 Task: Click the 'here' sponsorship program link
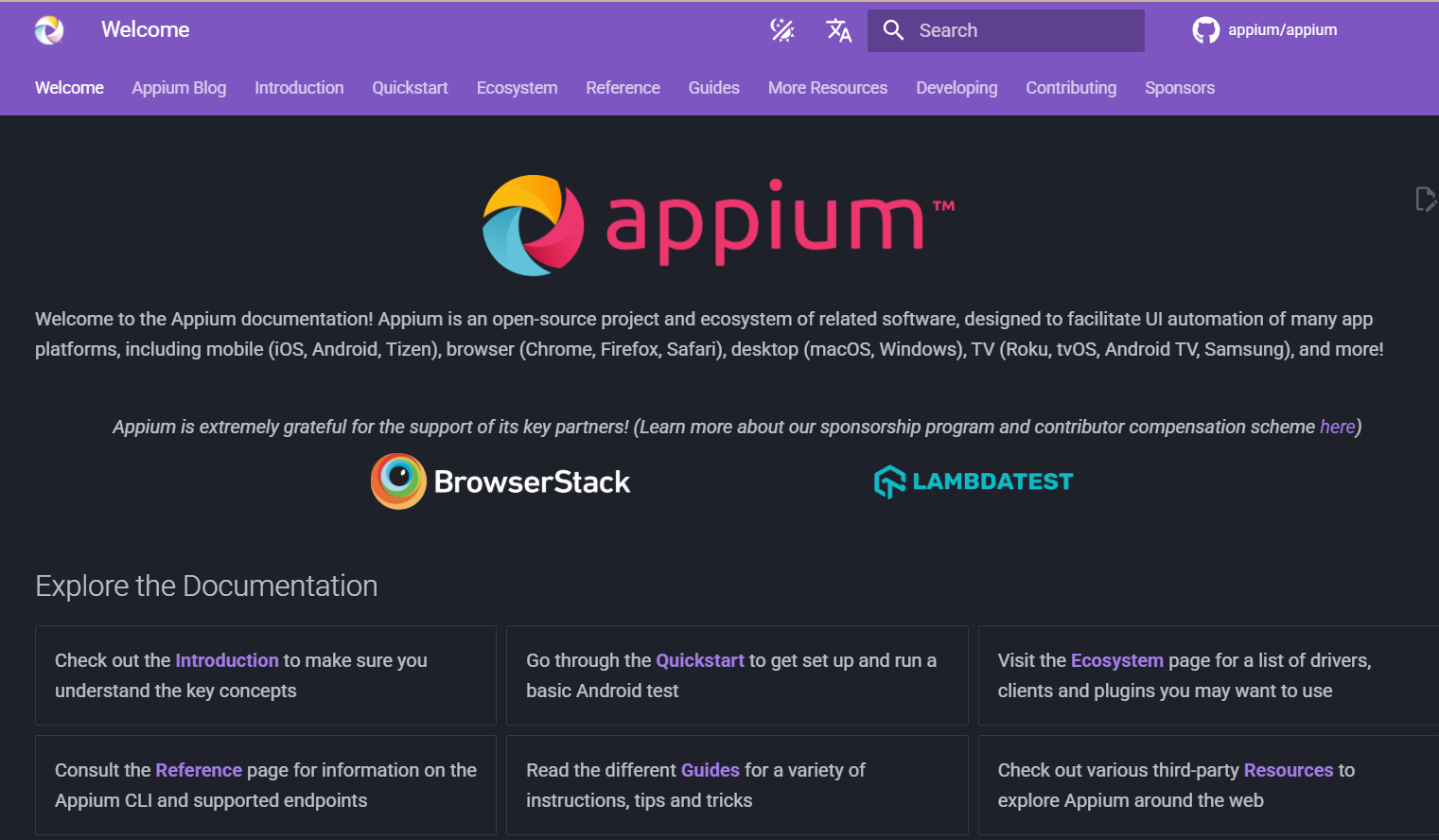pyautogui.click(x=1337, y=427)
